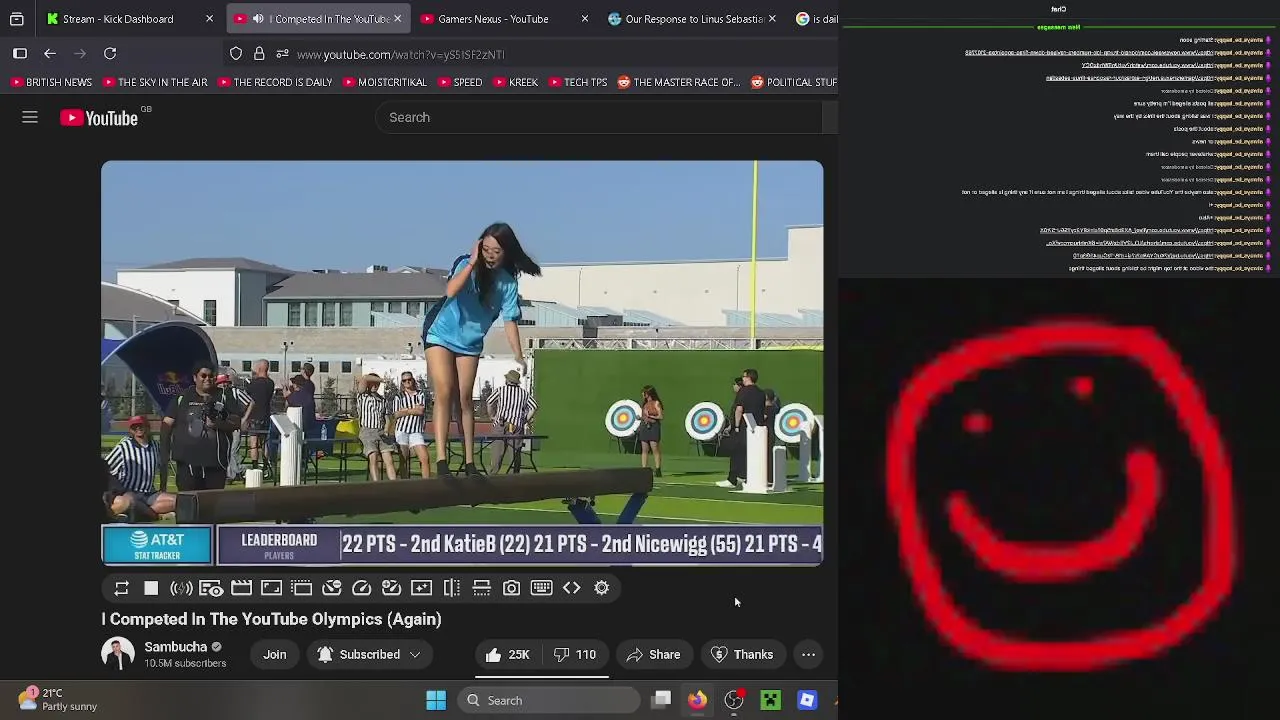
Task: Go to YouTube home via logo
Action: tap(99, 117)
